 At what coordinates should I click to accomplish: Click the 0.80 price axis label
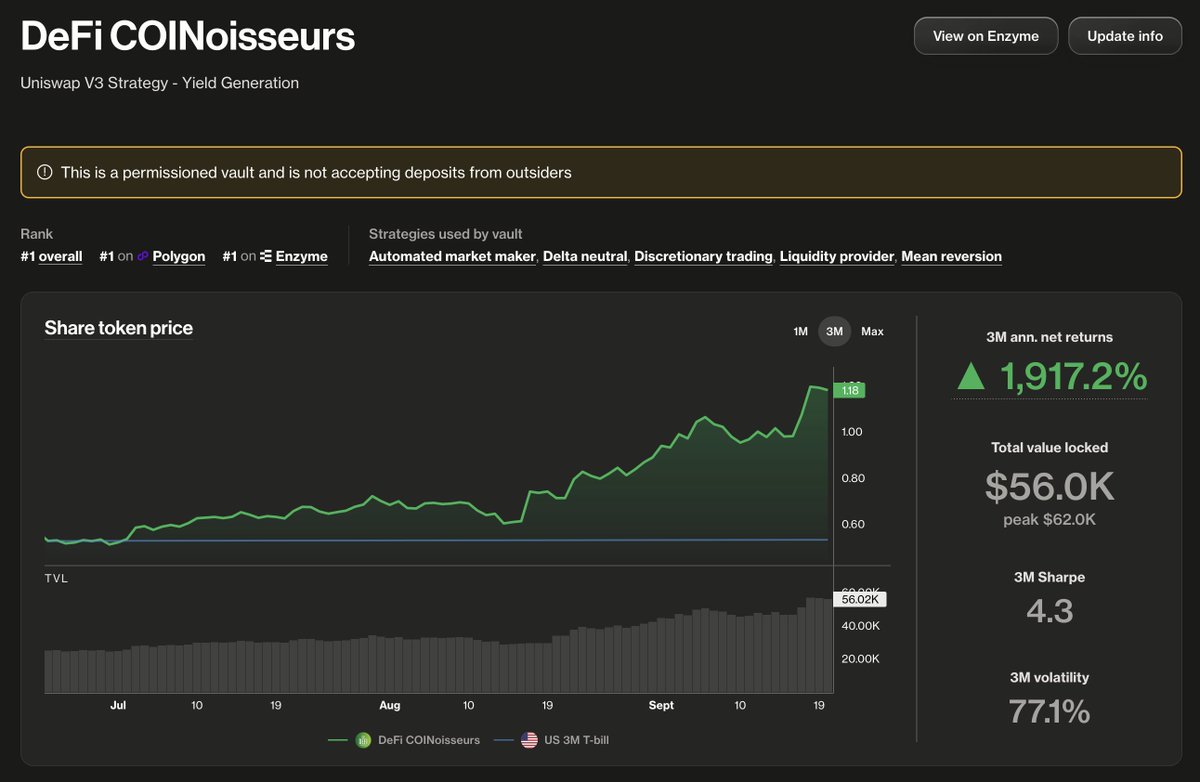pyautogui.click(x=852, y=478)
